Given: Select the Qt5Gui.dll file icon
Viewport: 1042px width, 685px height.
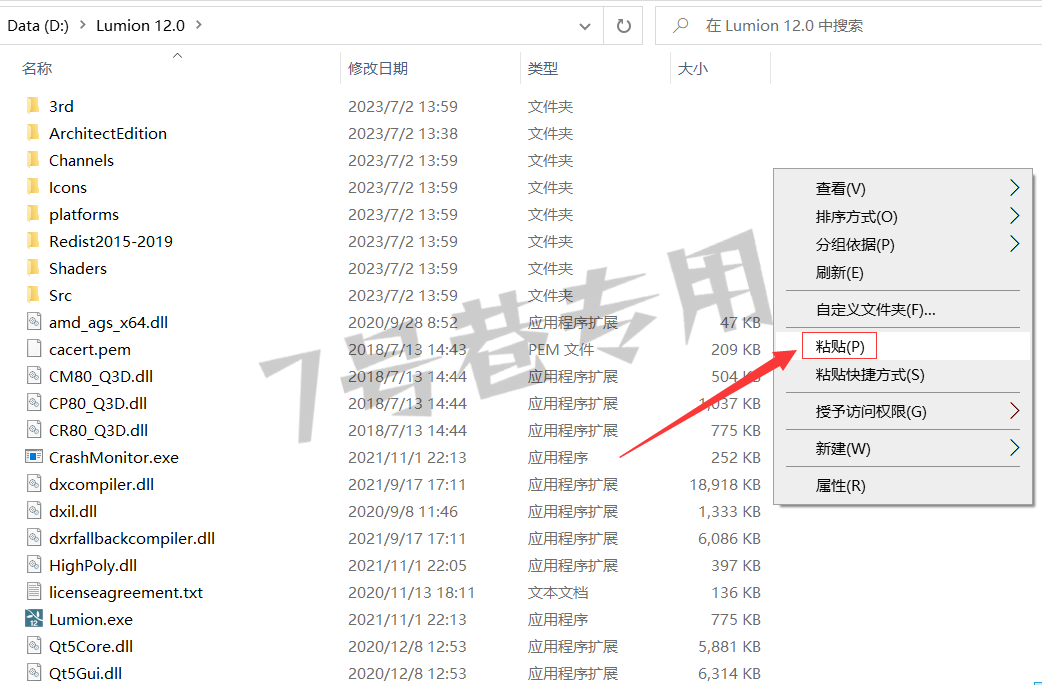Looking at the screenshot, I should pyautogui.click(x=34, y=673).
